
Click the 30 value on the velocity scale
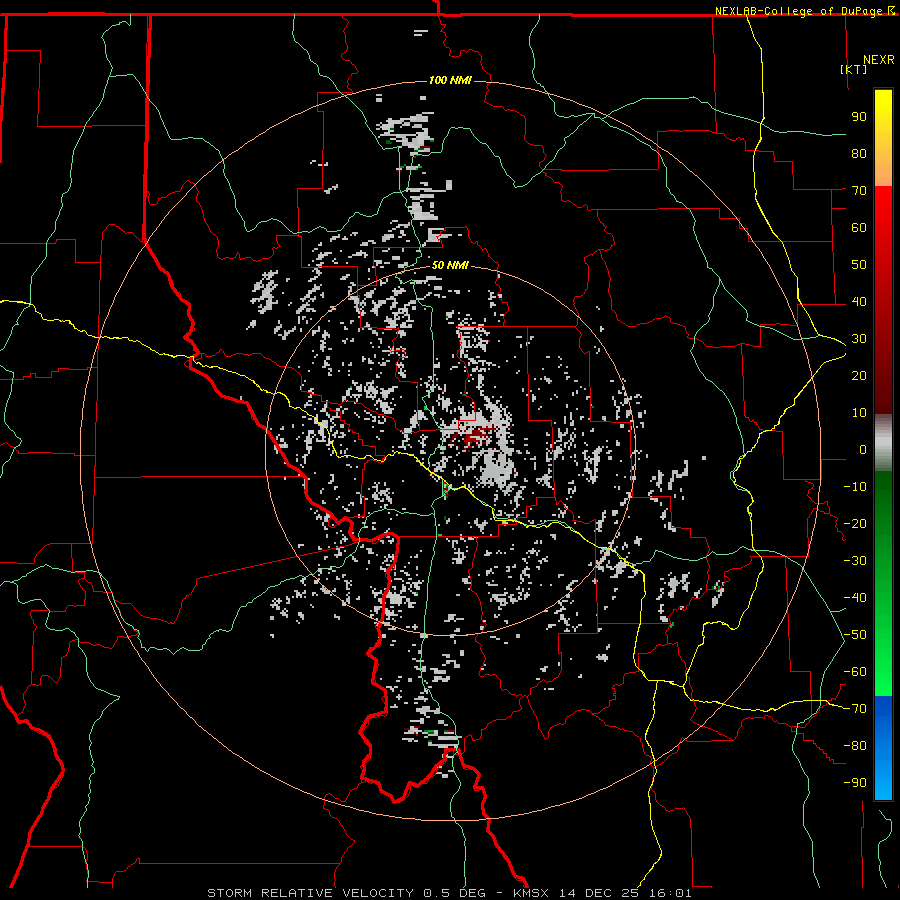(x=859, y=339)
